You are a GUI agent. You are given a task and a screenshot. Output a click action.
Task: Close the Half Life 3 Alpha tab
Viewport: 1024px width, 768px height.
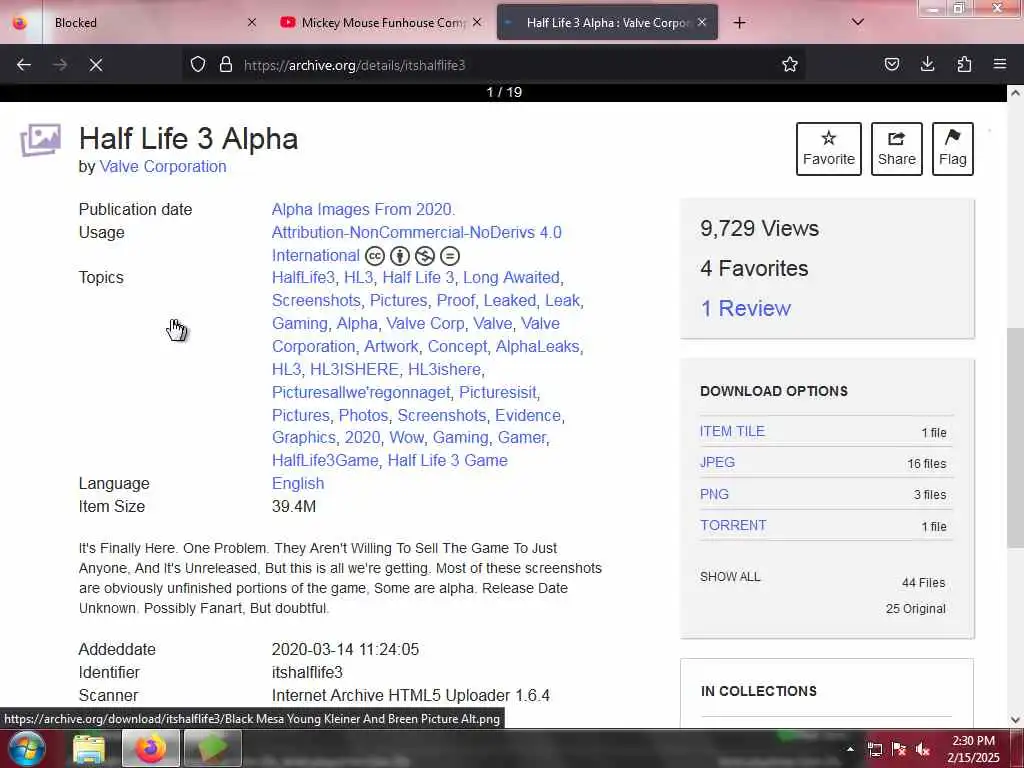point(702,23)
